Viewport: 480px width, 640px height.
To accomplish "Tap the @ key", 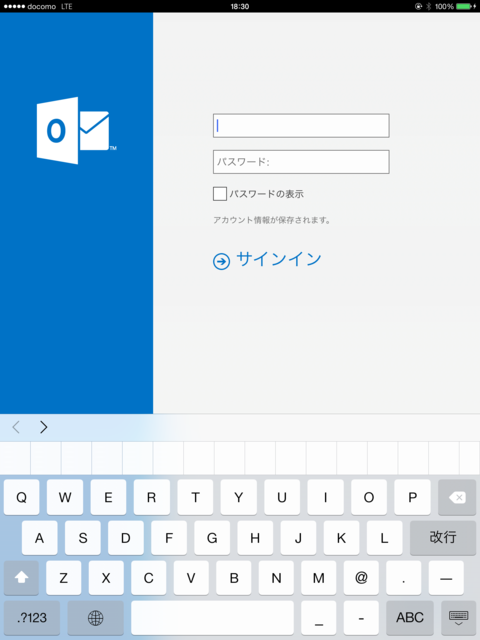I will 361,578.
